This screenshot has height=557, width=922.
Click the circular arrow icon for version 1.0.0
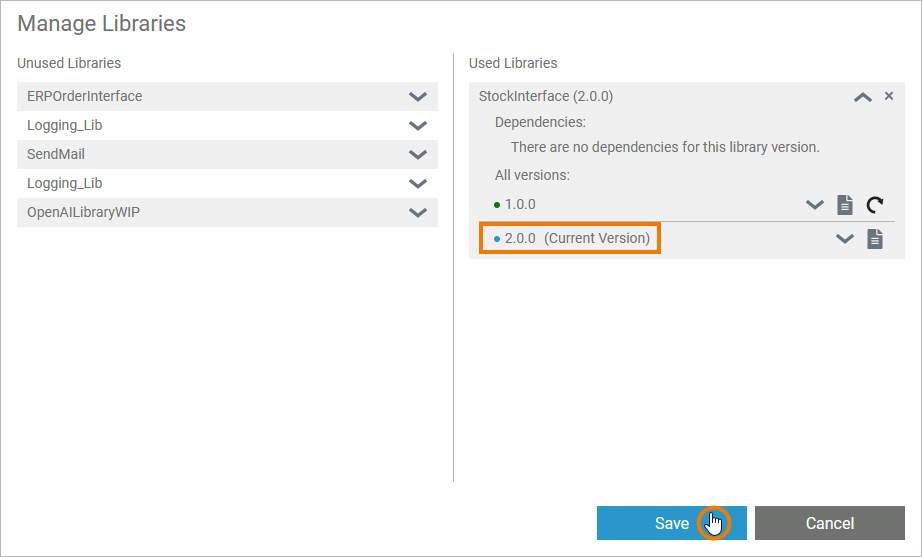click(x=875, y=205)
